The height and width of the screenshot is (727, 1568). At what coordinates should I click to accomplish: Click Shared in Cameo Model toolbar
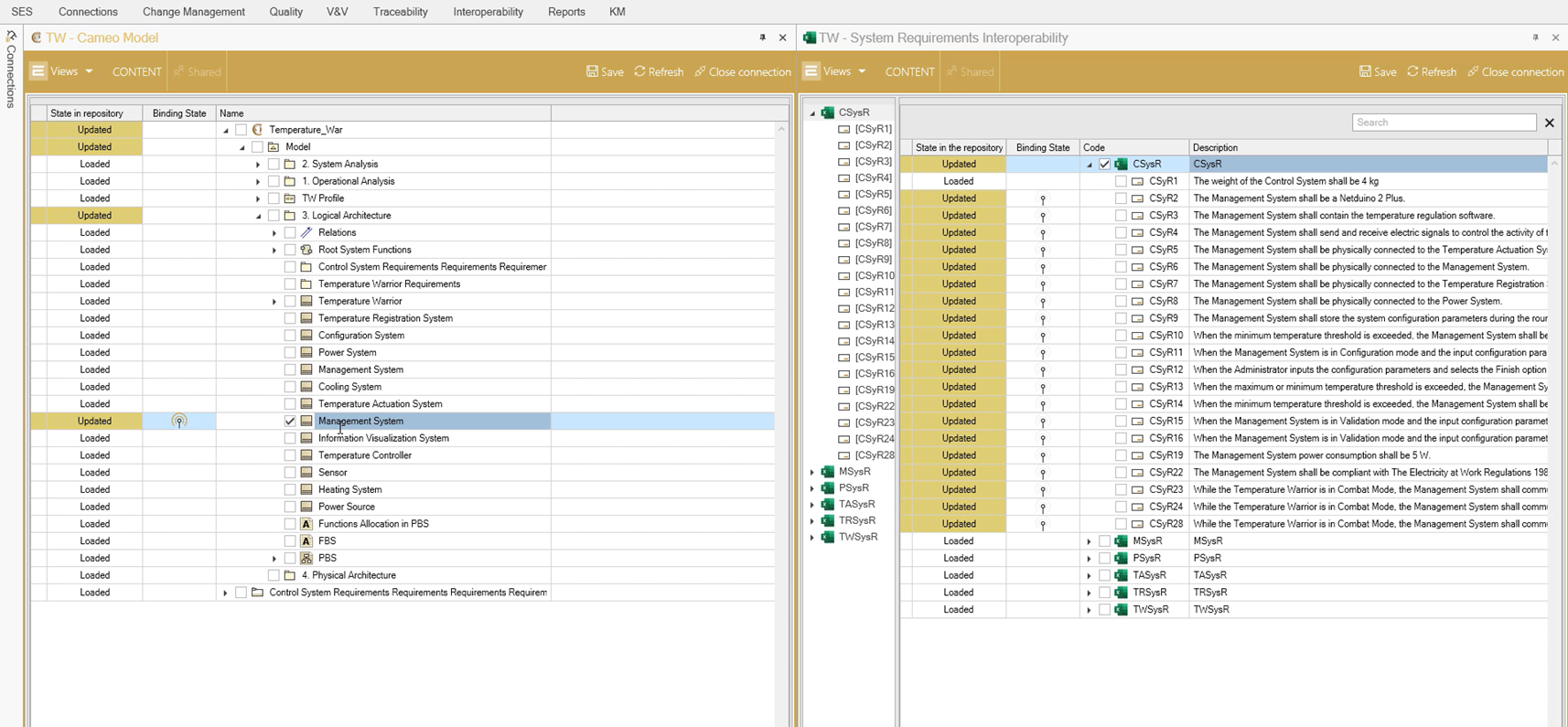coord(198,72)
